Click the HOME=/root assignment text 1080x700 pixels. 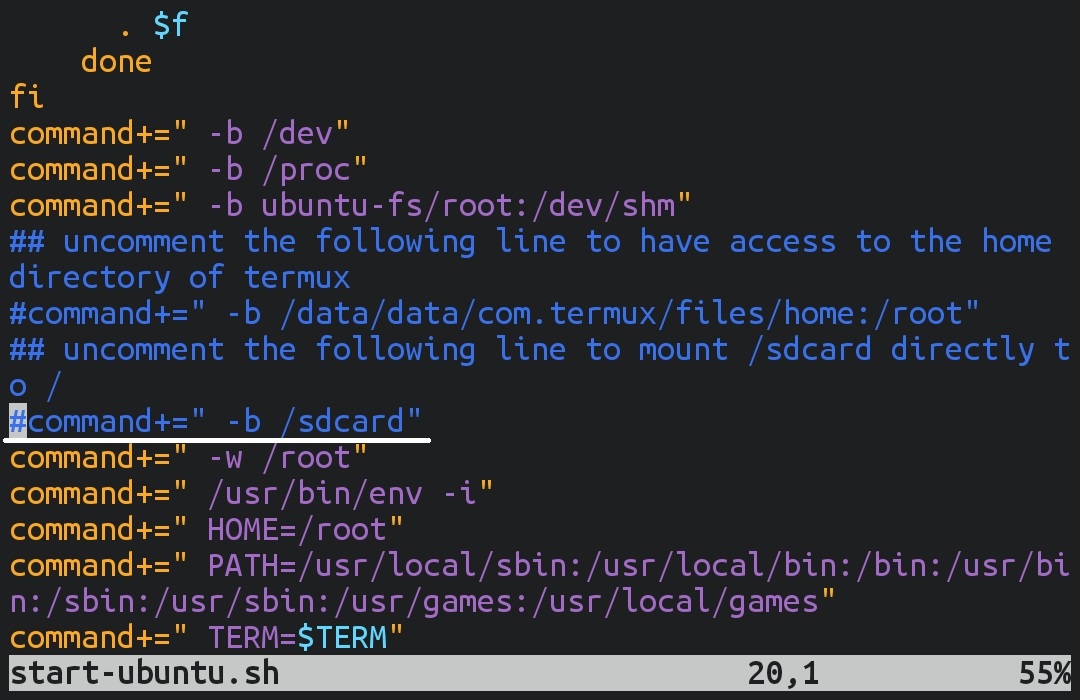coord(297,529)
